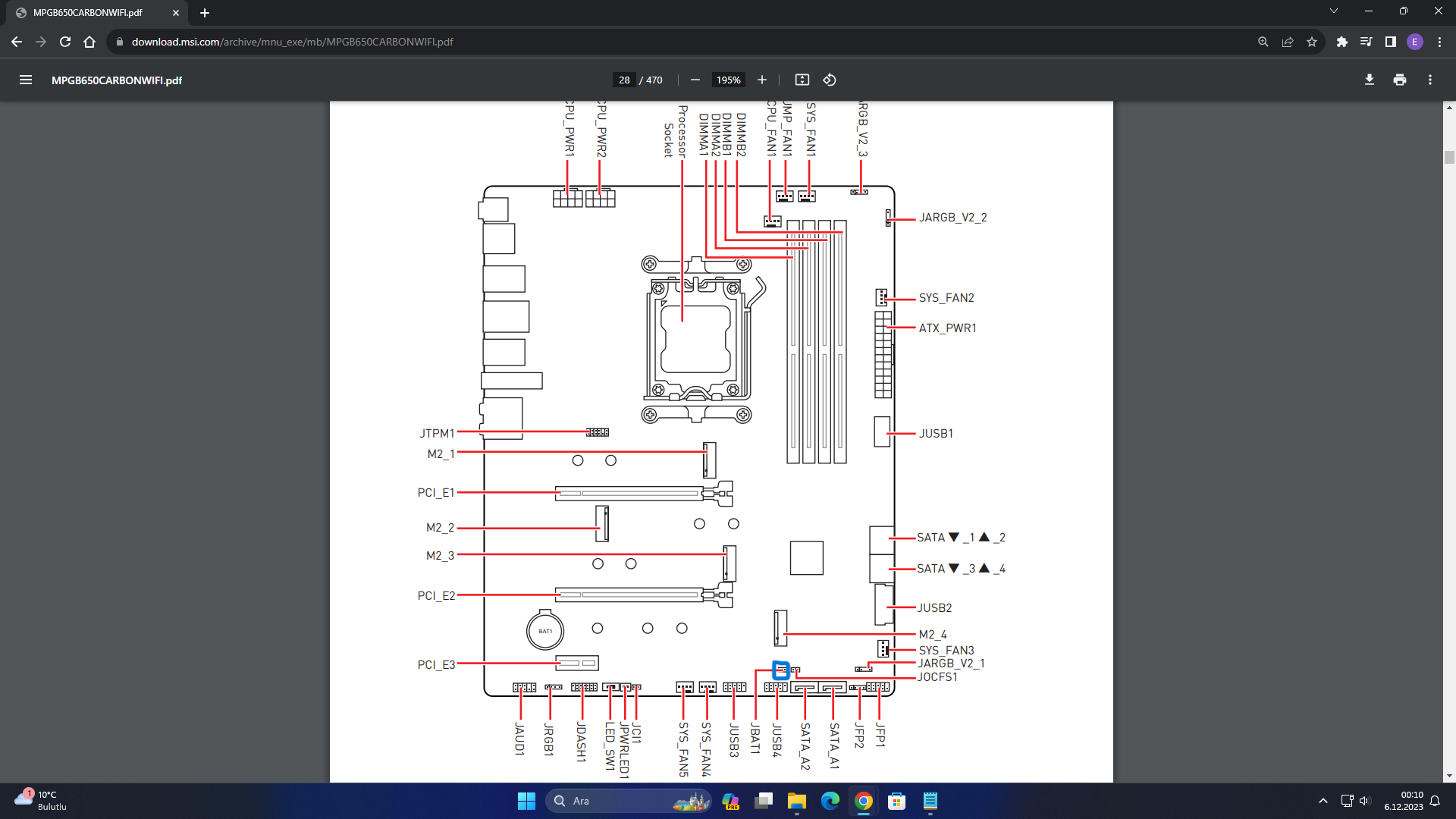The height and width of the screenshot is (819, 1456).
Task: Click the zoom out minus button
Action: pos(695,80)
